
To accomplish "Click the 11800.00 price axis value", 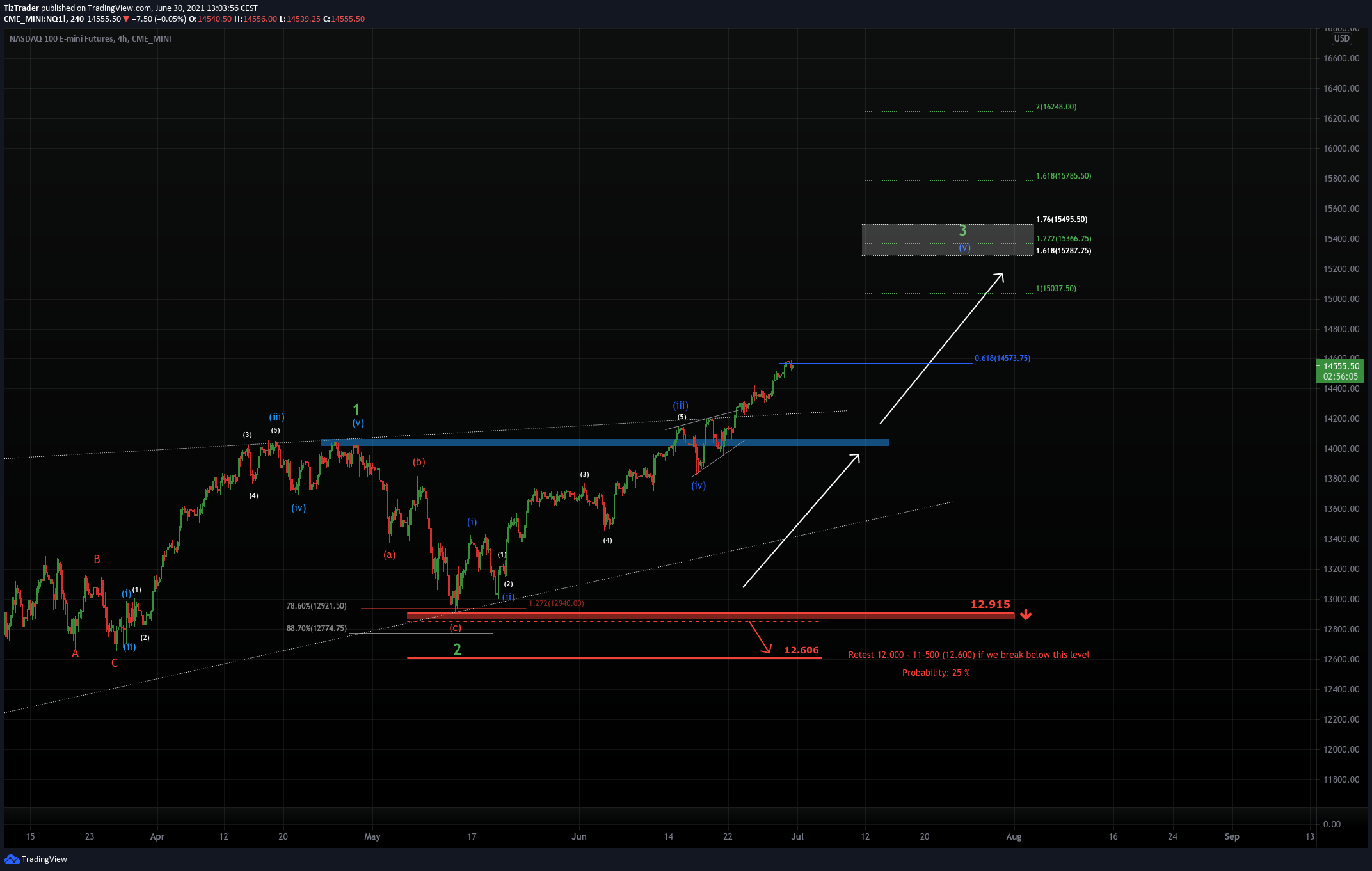I will (1341, 779).
